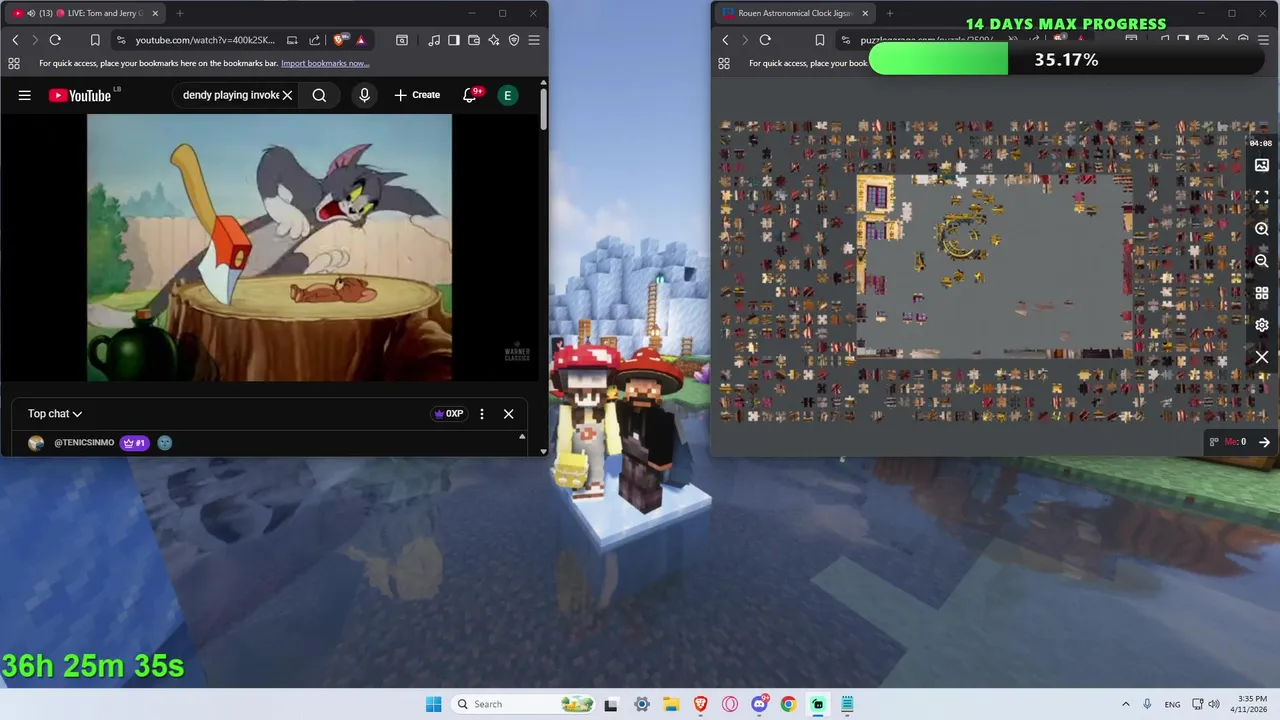Open the E account avatar menu
This screenshot has height=720, width=1280.
point(508,95)
